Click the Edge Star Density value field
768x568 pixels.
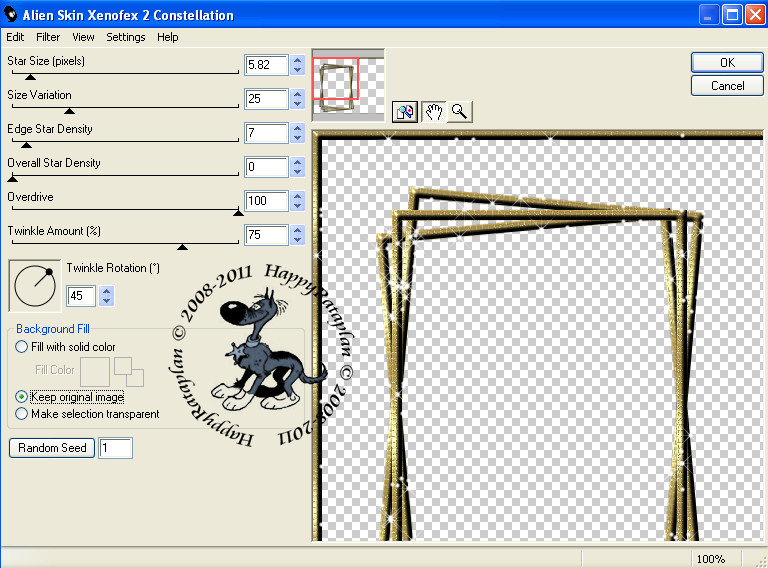coord(266,133)
